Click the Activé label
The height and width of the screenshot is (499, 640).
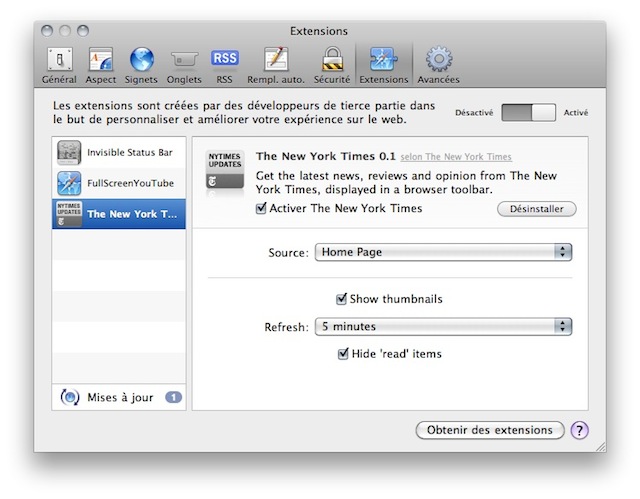[576, 113]
